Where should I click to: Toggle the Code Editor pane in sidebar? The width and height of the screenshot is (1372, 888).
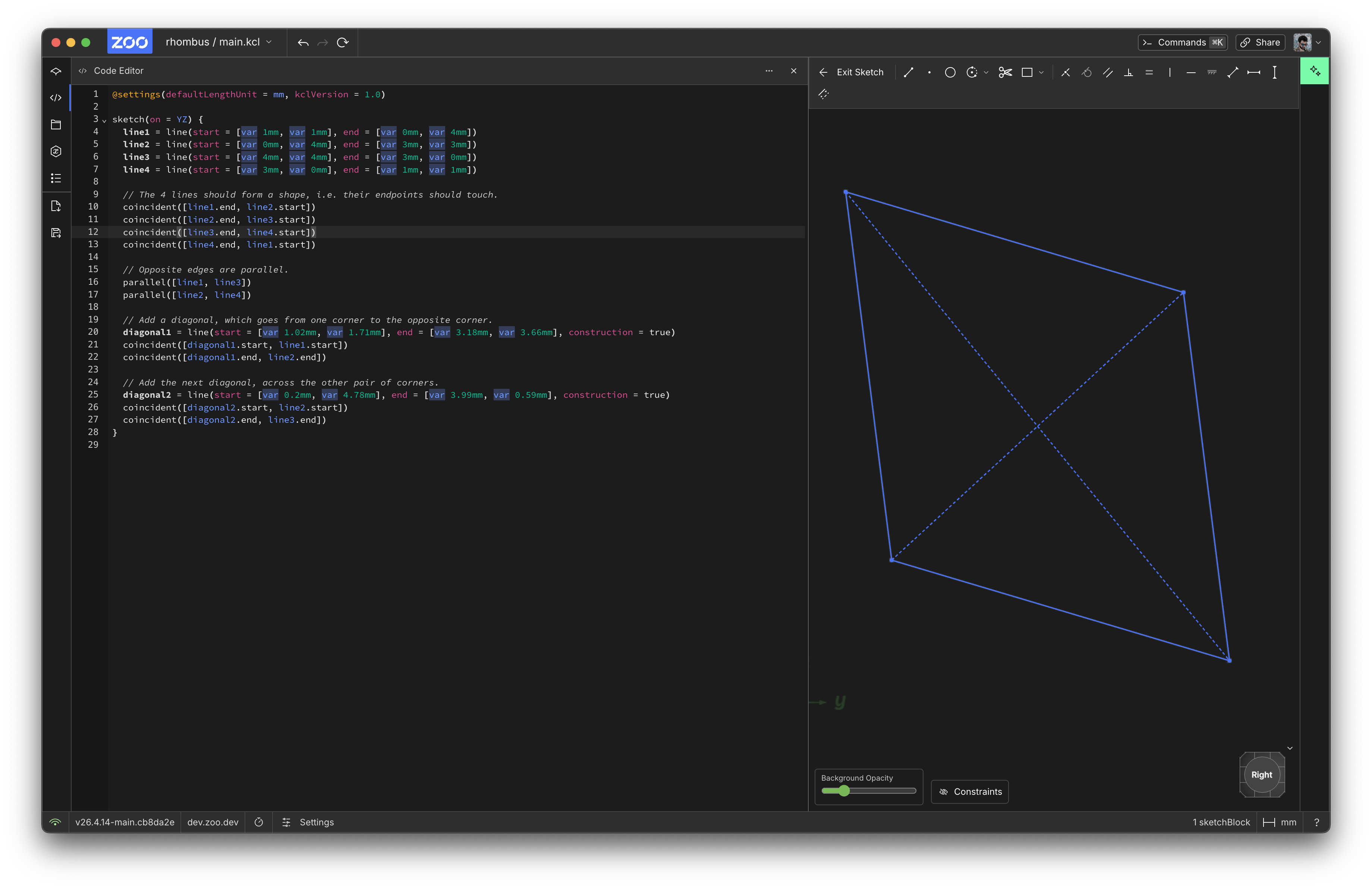point(56,98)
